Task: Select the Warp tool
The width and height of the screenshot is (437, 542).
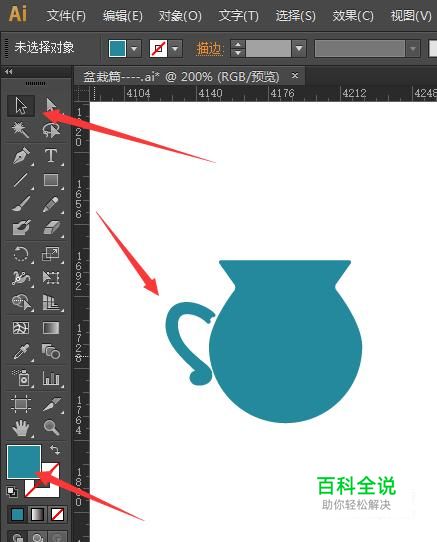Action: pos(21,278)
